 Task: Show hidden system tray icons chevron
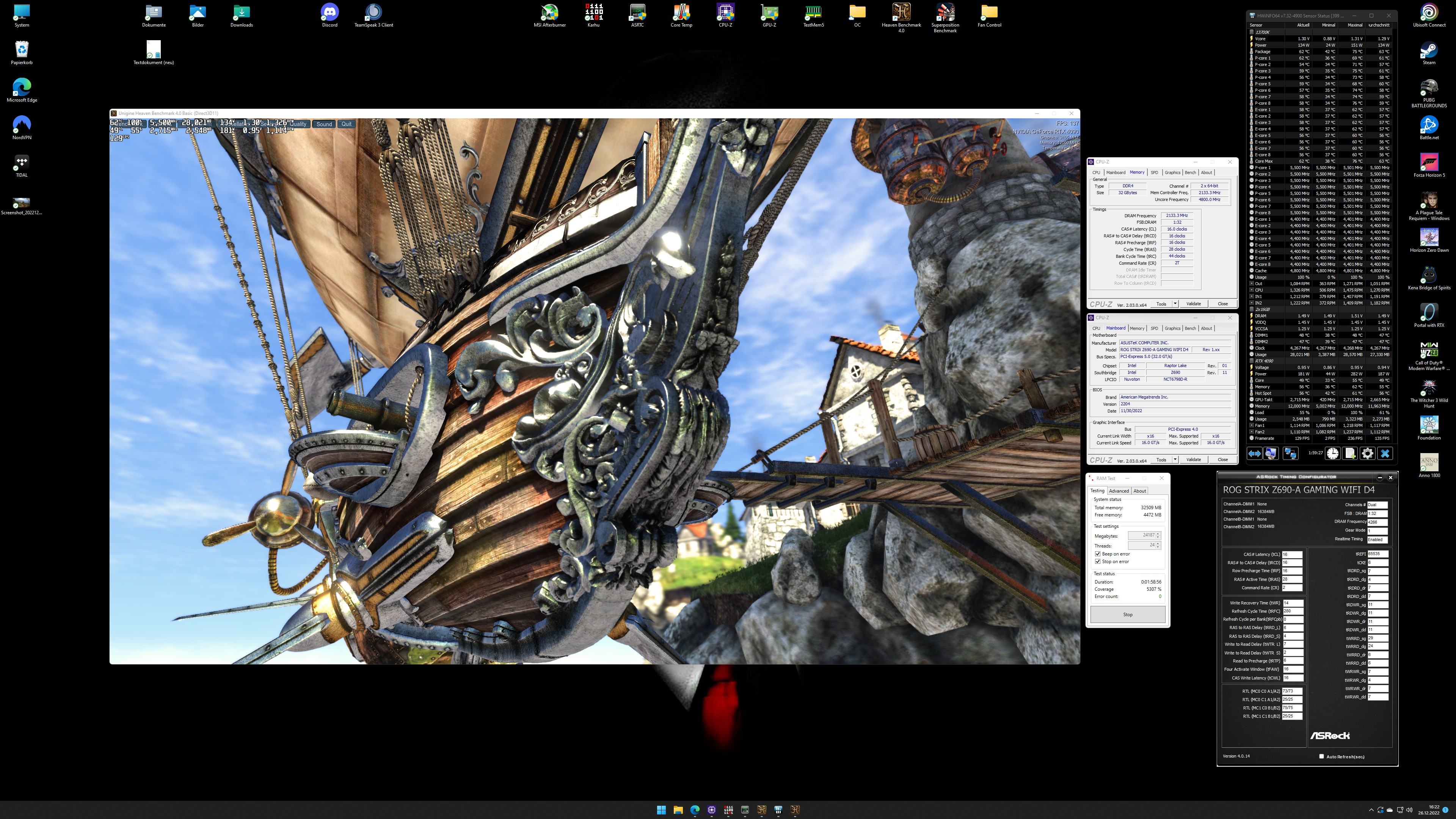coord(1371,810)
